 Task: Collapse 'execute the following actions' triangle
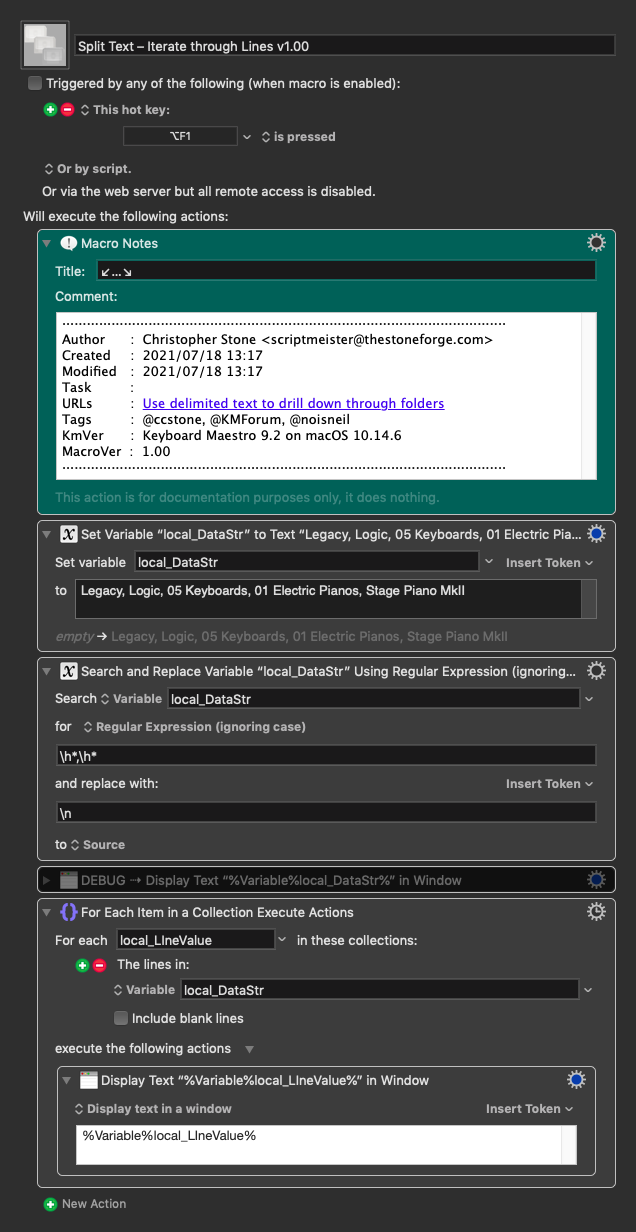click(249, 1049)
